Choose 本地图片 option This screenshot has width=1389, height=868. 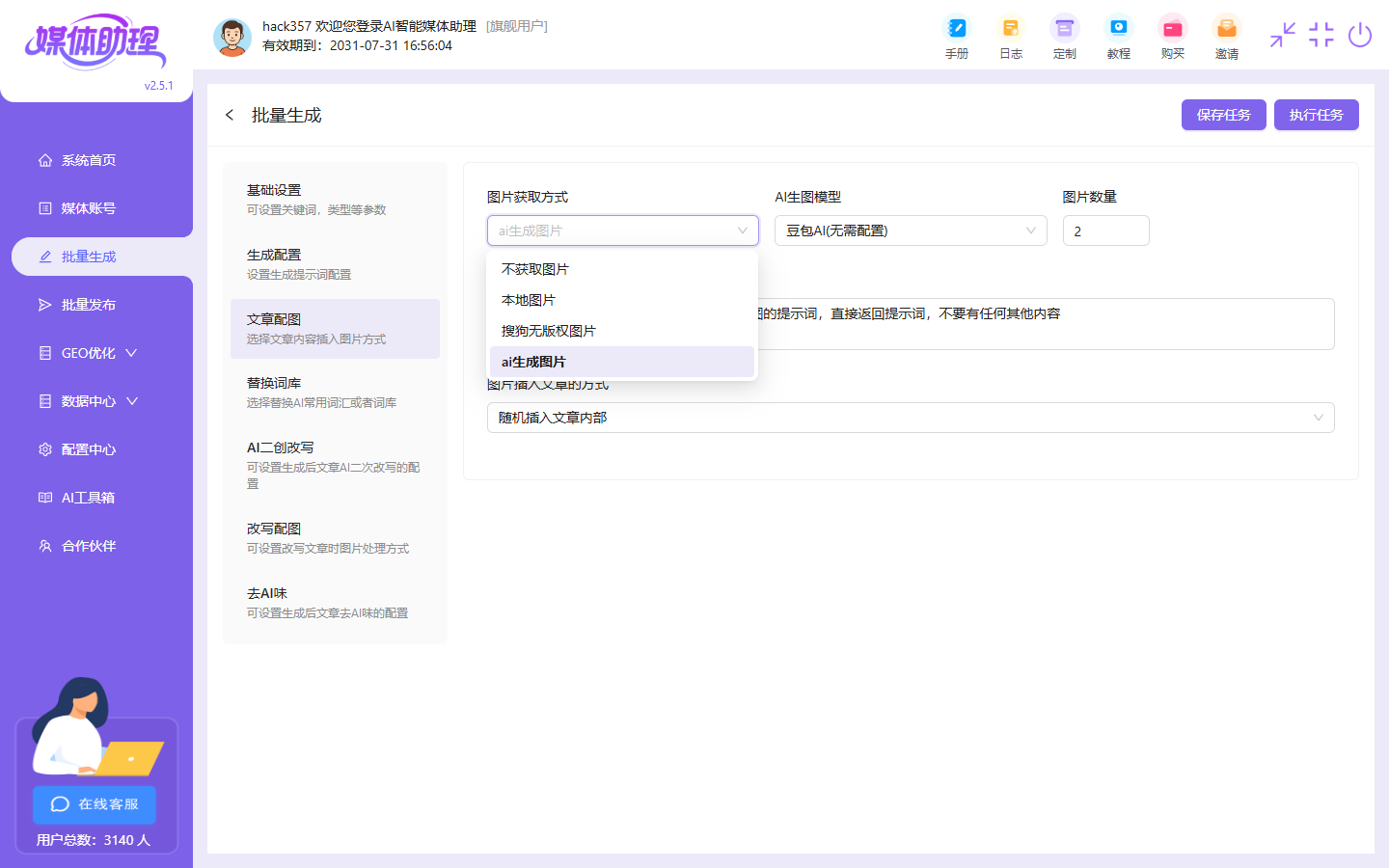(x=622, y=300)
